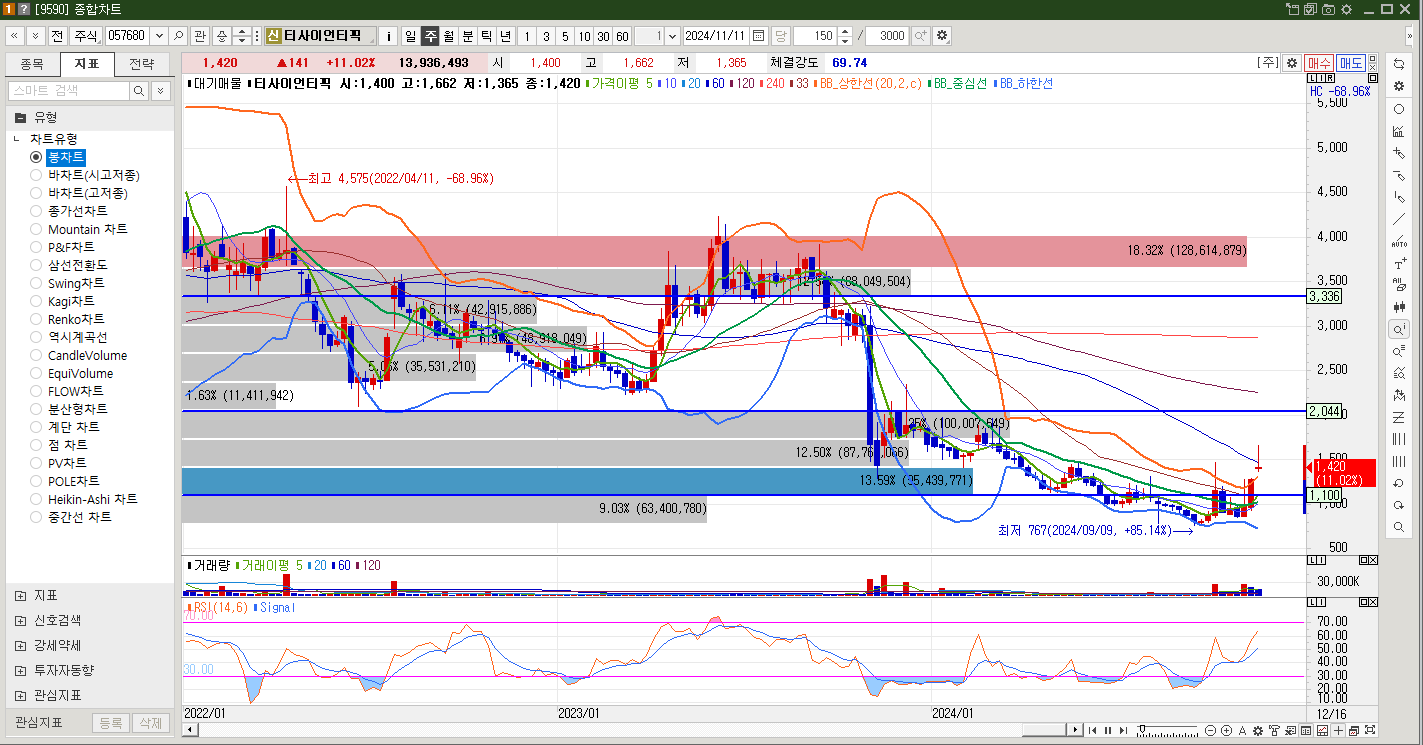1423x745 pixels.
Task: Select the 30 minute interval button
Action: tap(603, 36)
